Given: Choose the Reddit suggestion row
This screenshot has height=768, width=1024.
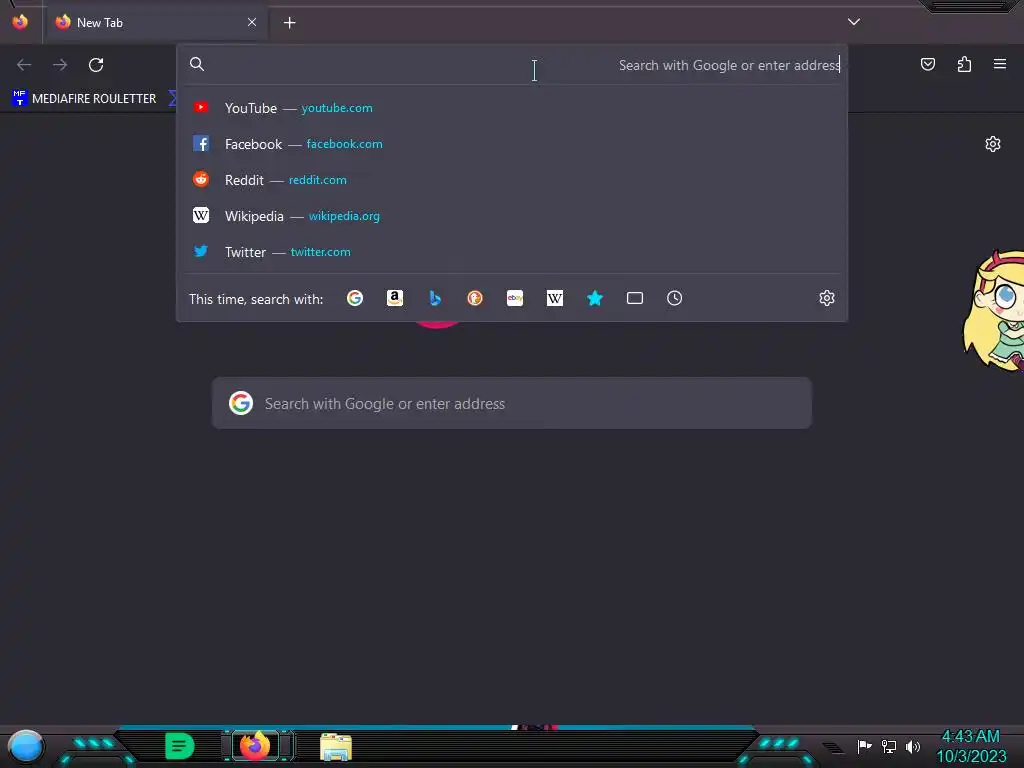Looking at the screenshot, I should pos(512,180).
